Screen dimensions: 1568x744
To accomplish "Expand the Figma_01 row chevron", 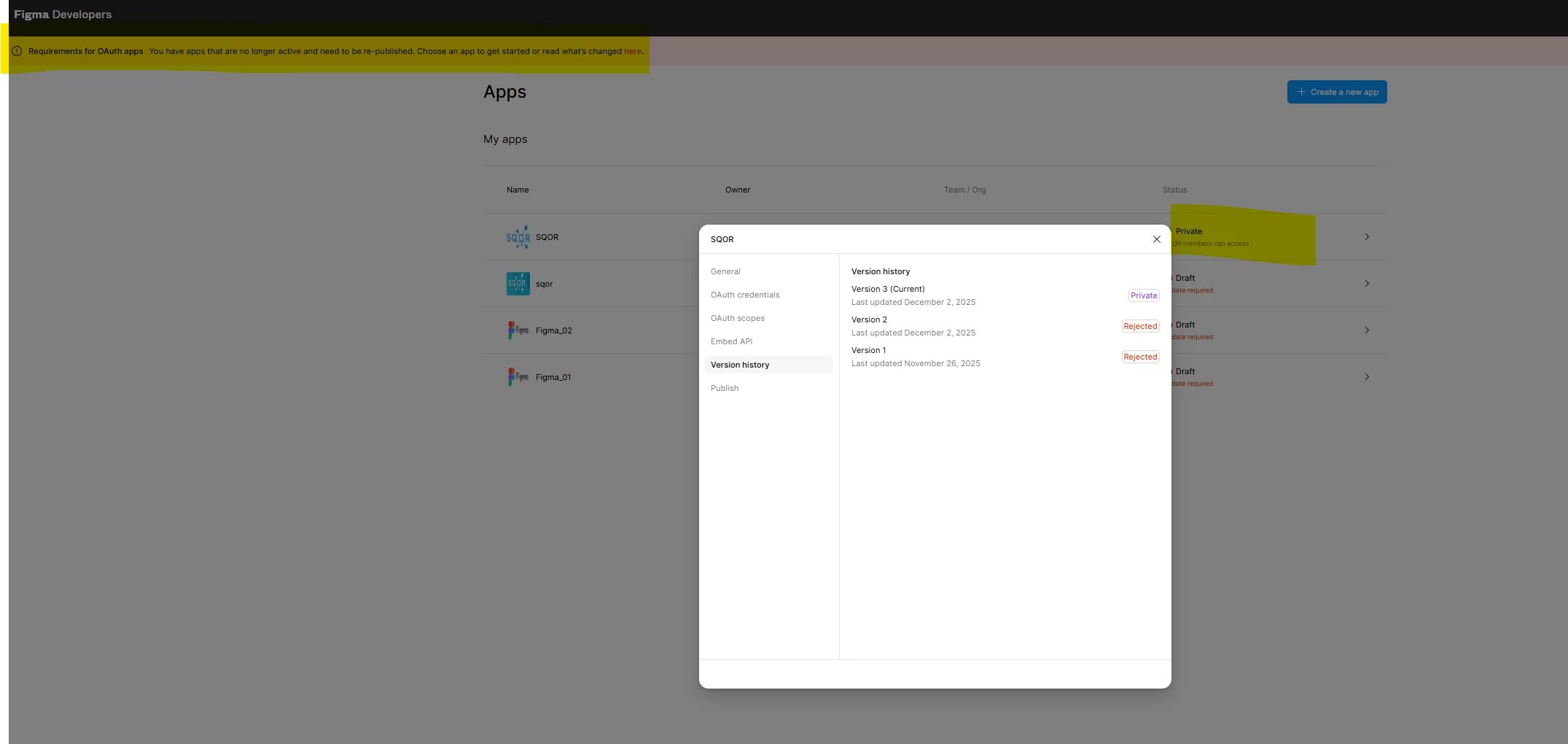I will (1367, 377).
